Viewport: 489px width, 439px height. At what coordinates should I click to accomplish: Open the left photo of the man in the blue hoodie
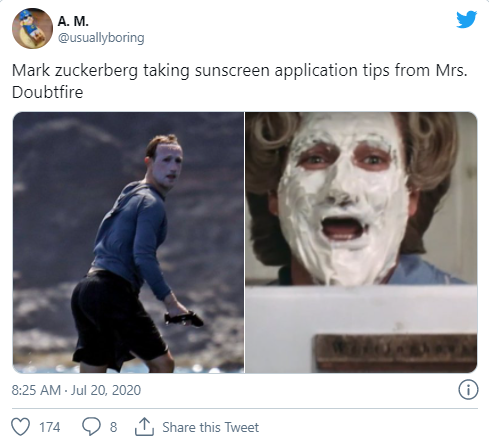pos(128,242)
